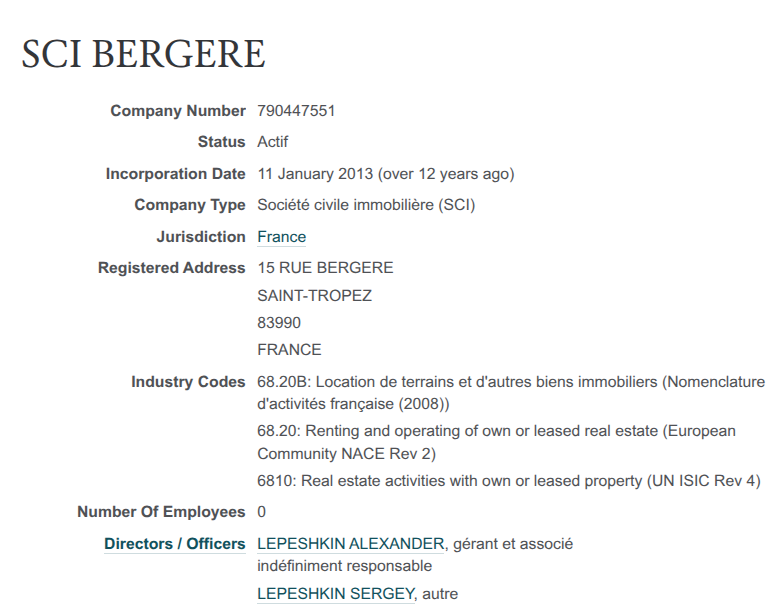Select the Industry Codes label
This screenshot has height=615, width=780.
point(188,382)
